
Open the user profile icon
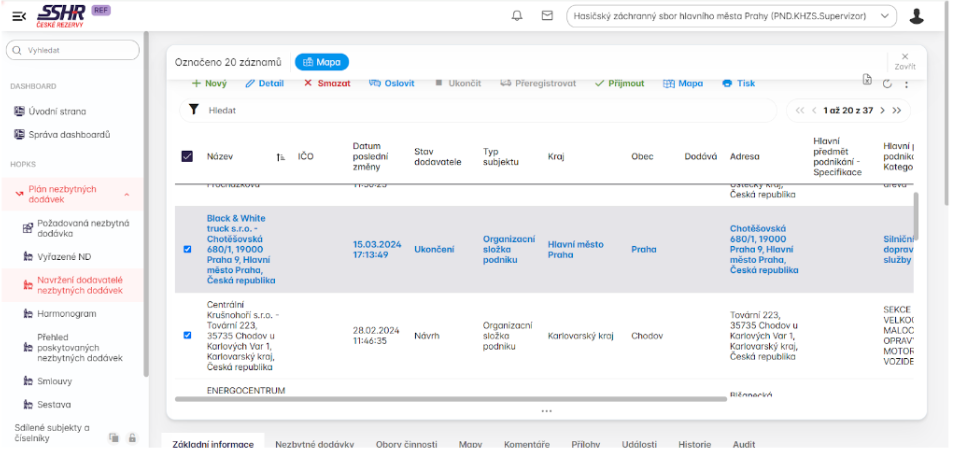click(916, 16)
